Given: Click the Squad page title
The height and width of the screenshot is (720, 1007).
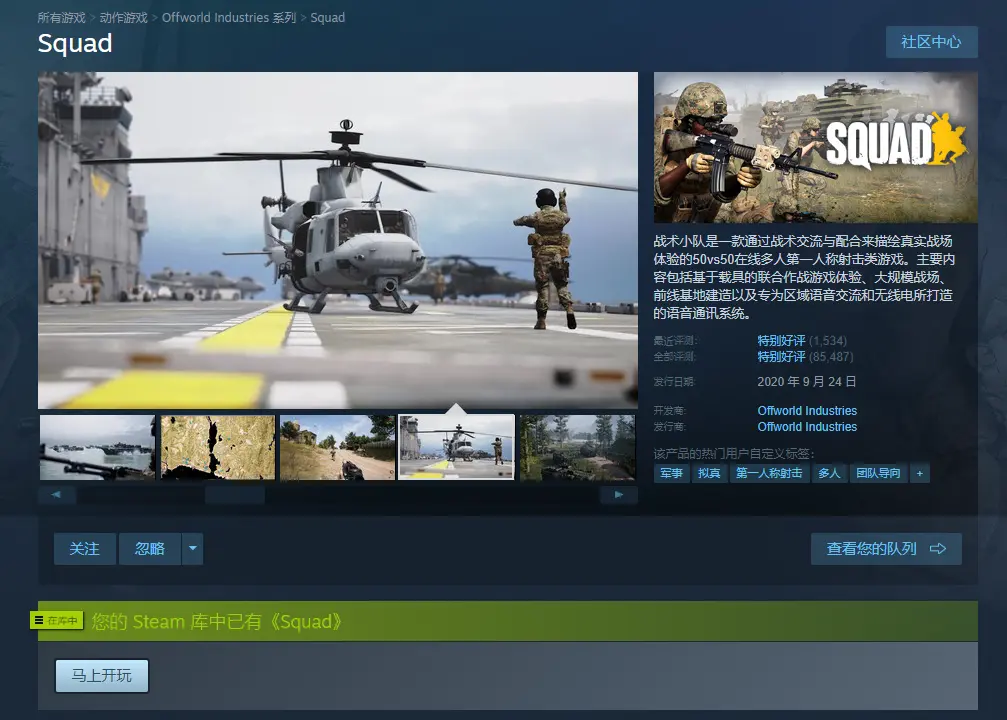Looking at the screenshot, I should [x=75, y=43].
